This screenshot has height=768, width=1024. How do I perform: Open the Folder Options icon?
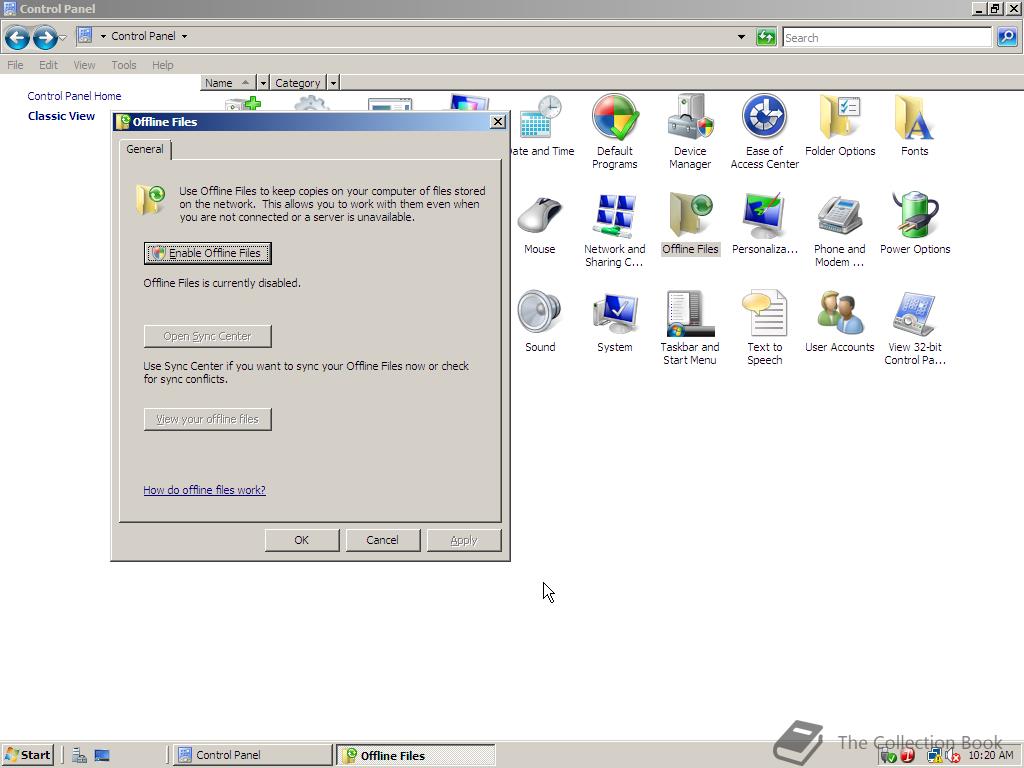click(840, 125)
